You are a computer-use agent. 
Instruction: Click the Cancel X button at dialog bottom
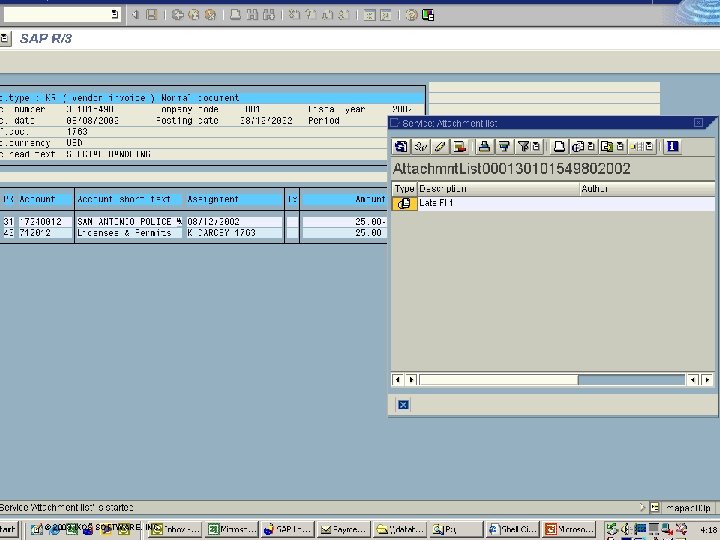[403, 405]
